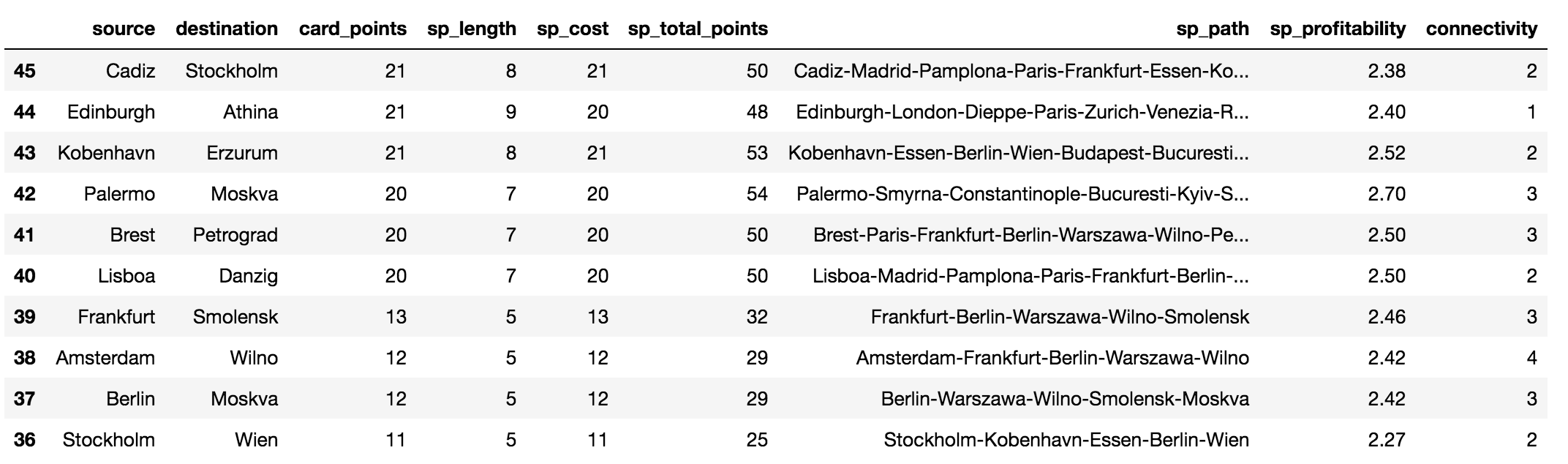Click the sp_path column header
This screenshot has width=1568, height=464.
click(1212, 29)
